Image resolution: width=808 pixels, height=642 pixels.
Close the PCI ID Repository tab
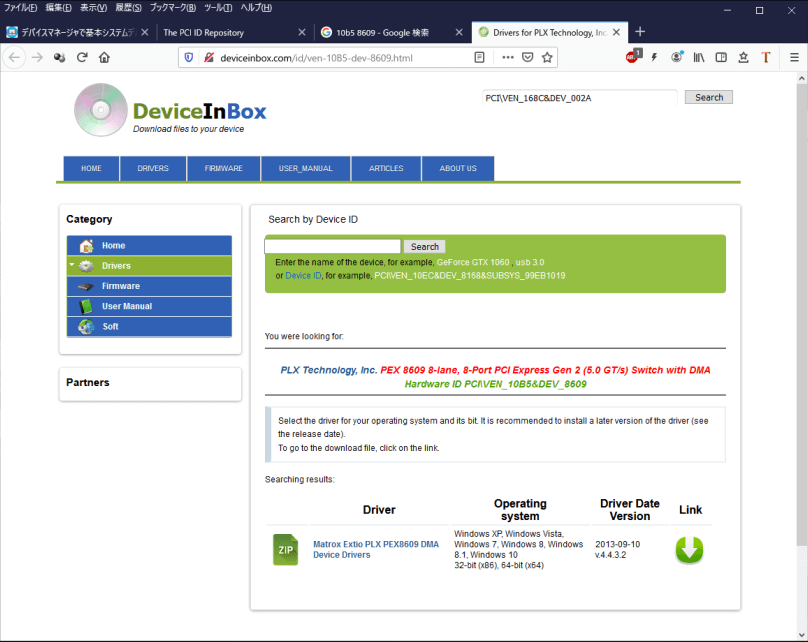click(x=302, y=32)
